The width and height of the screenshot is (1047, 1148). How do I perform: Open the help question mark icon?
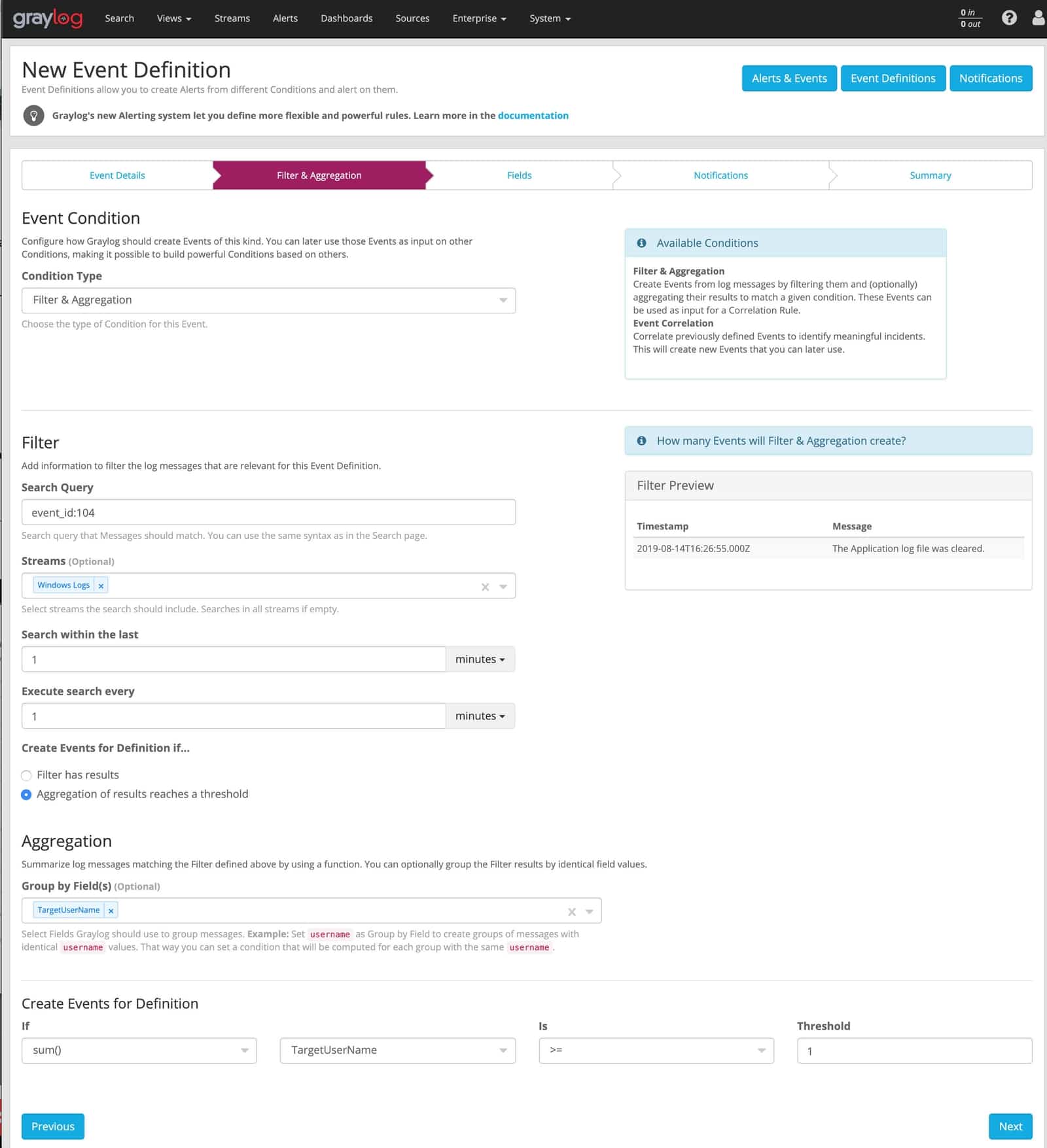tap(1009, 18)
